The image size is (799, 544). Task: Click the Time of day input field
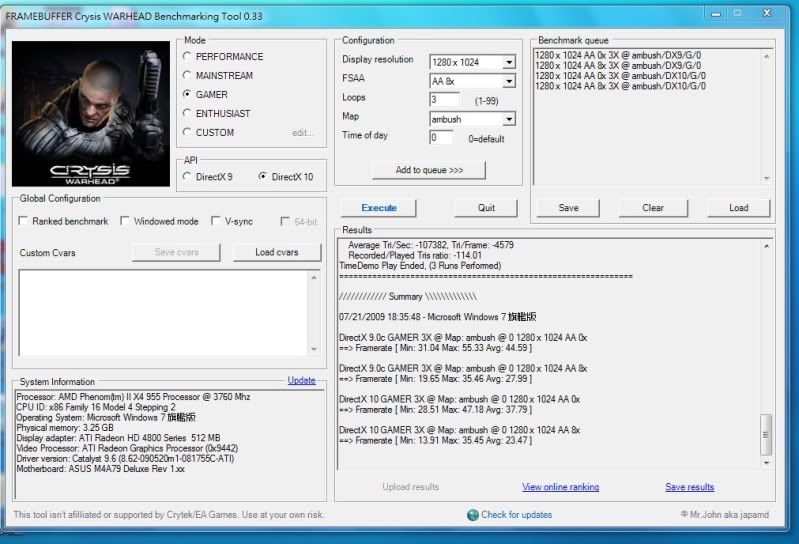tap(441, 138)
